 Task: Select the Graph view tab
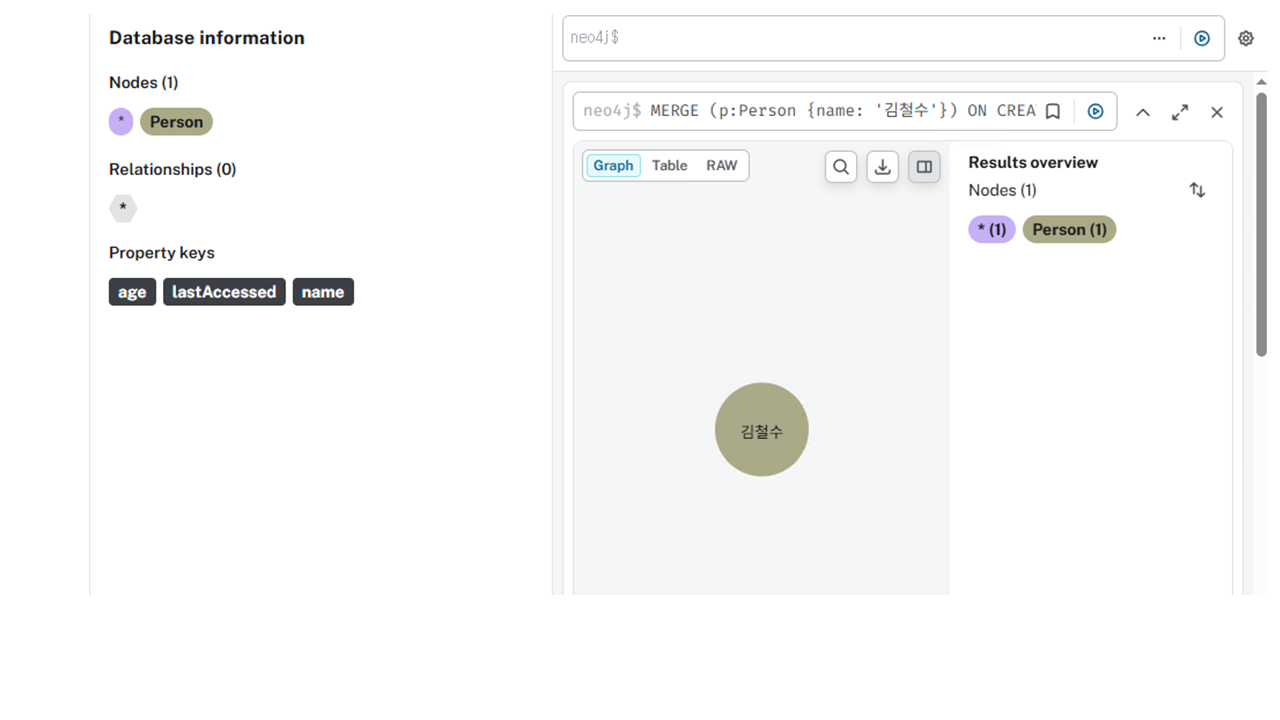tap(613, 165)
